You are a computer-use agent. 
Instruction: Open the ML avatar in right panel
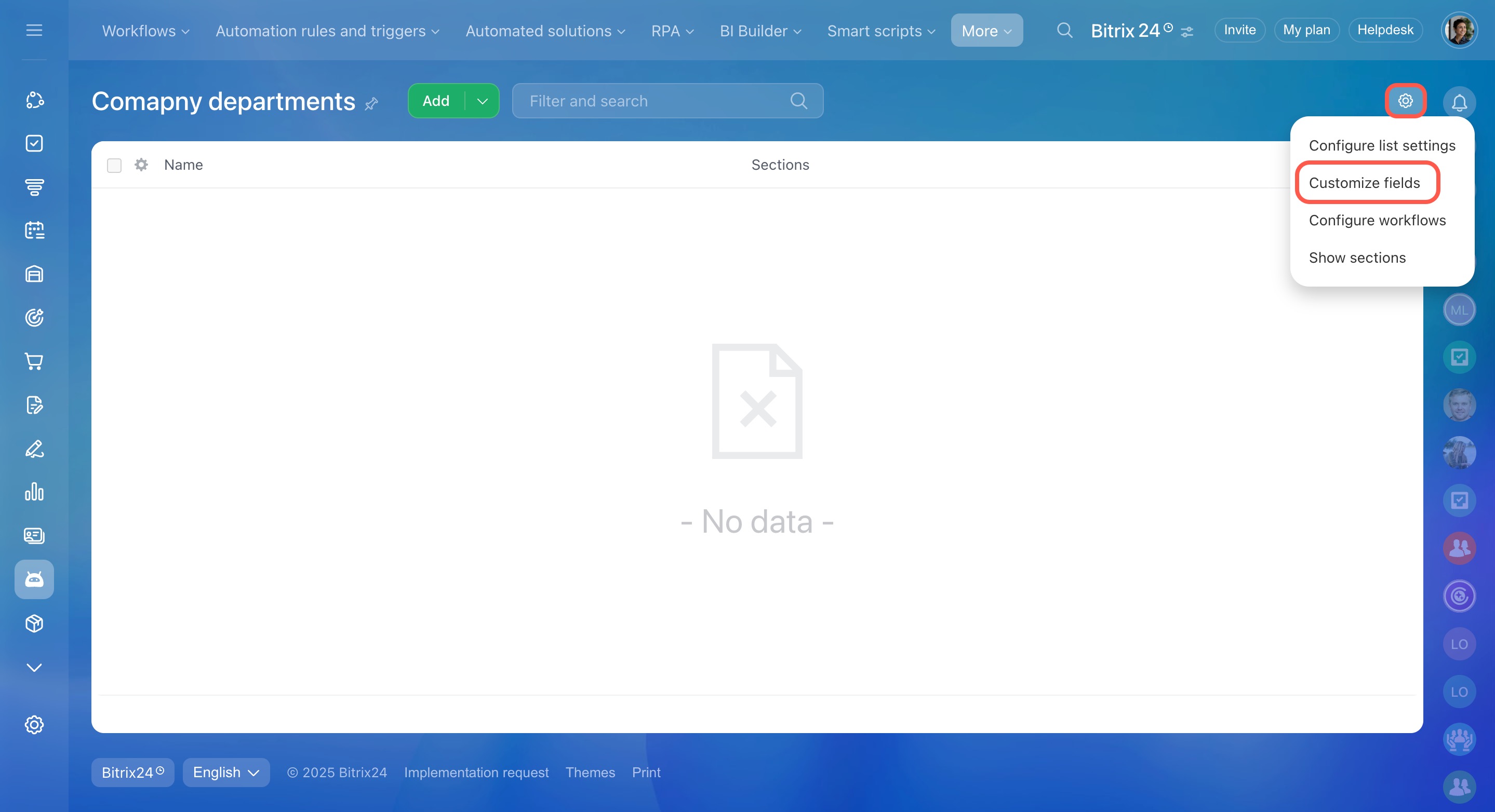(1459, 310)
